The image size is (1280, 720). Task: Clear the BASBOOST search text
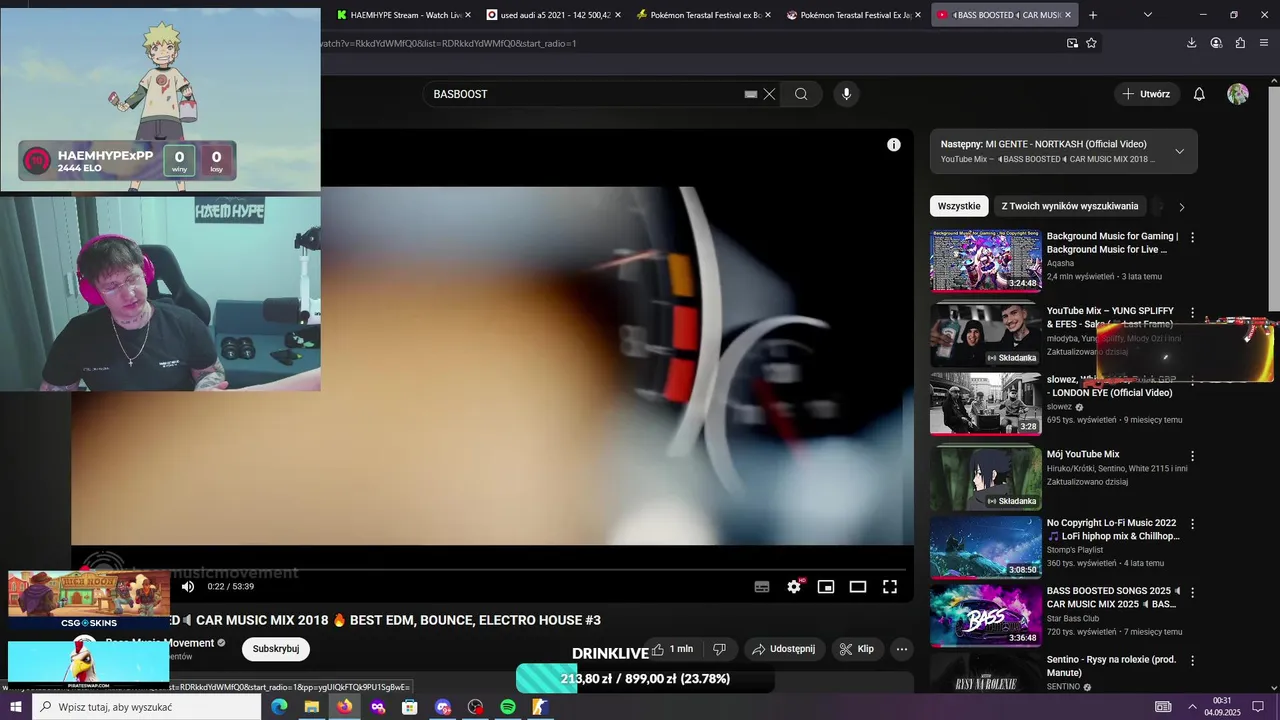click(x=769, y=94)
